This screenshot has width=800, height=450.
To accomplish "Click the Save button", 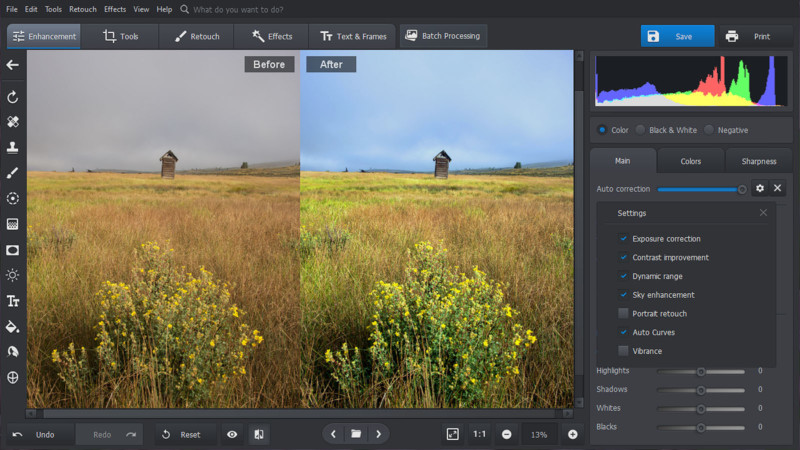I will [x=678, y=36].
